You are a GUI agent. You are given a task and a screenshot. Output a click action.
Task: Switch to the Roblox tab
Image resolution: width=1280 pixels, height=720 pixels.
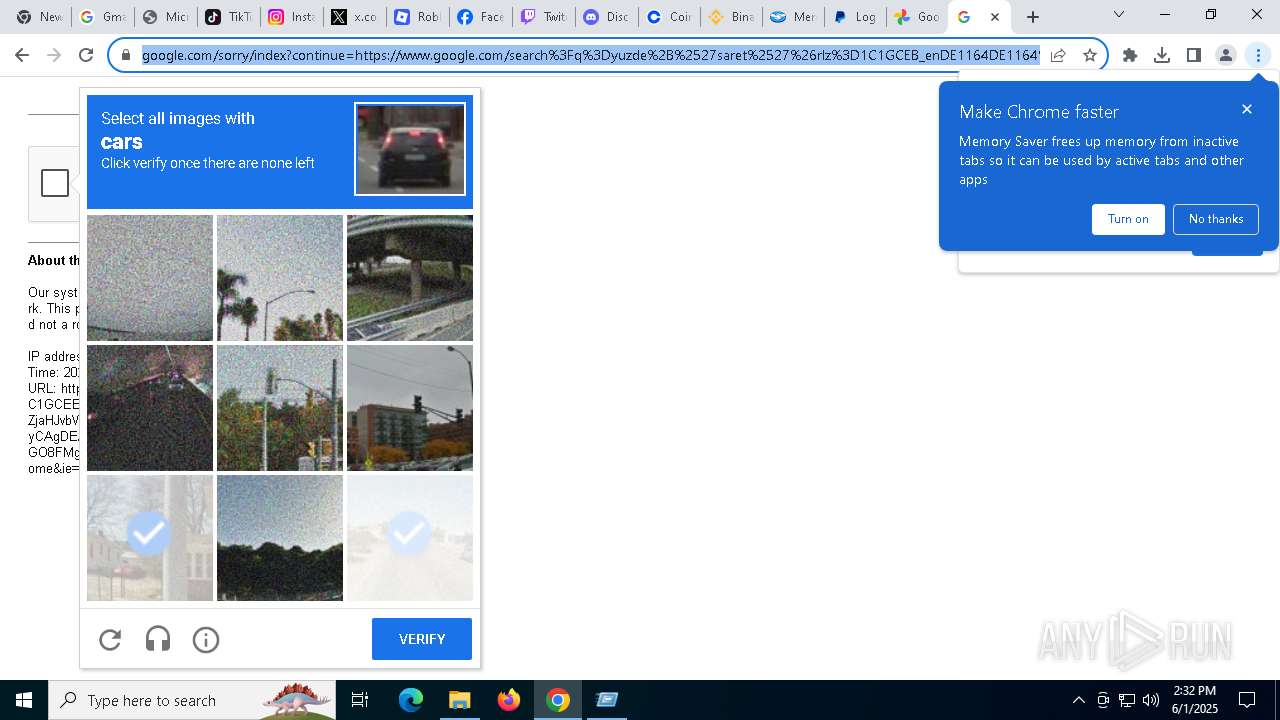417,17
